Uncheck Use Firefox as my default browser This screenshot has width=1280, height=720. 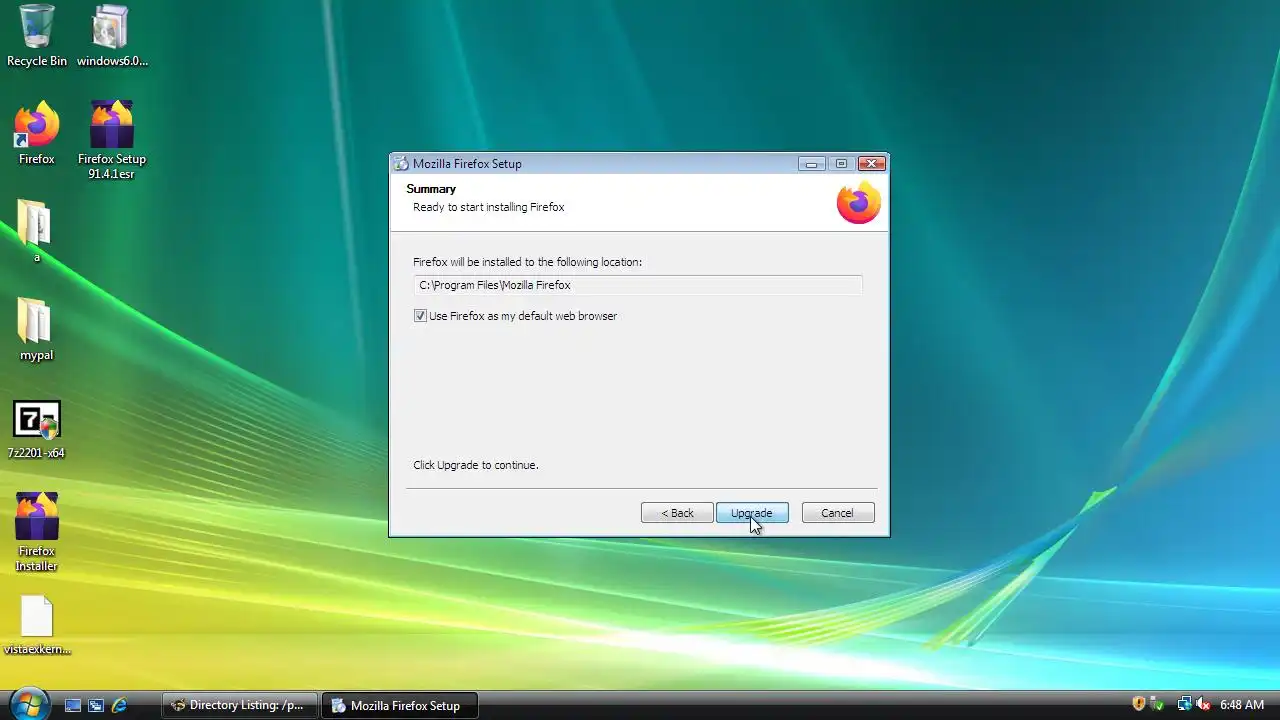(x=420, y=316)
